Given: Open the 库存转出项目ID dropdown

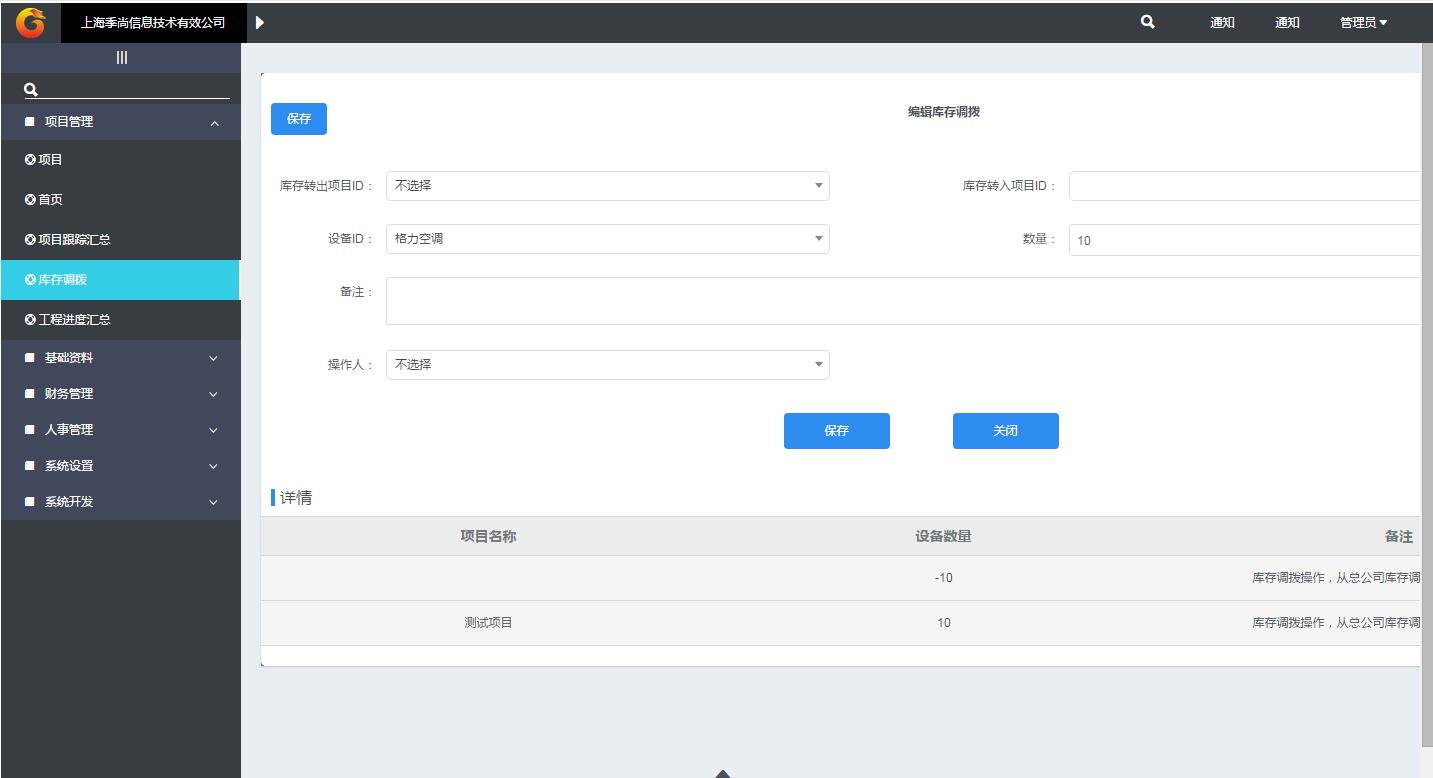Looking at the screenshot, I should click(607, 186).
